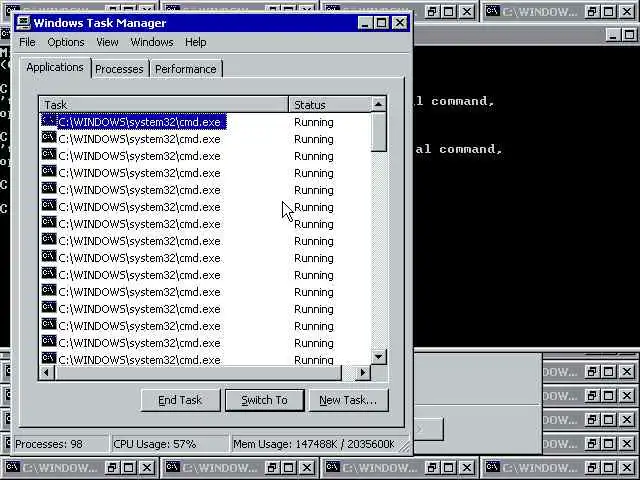This screenshot has width=640, height=480.
Task: Sort the list by the Status column header
Action: click(x=330, y=104)
